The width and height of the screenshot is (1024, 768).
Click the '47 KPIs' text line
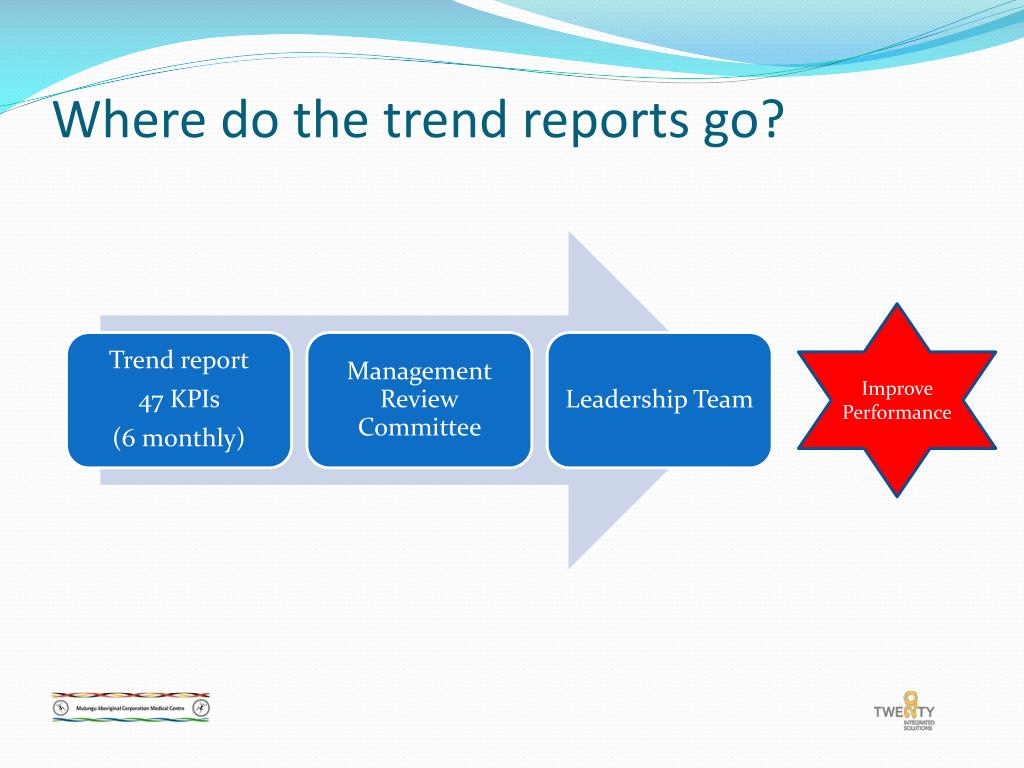point(179,400)
